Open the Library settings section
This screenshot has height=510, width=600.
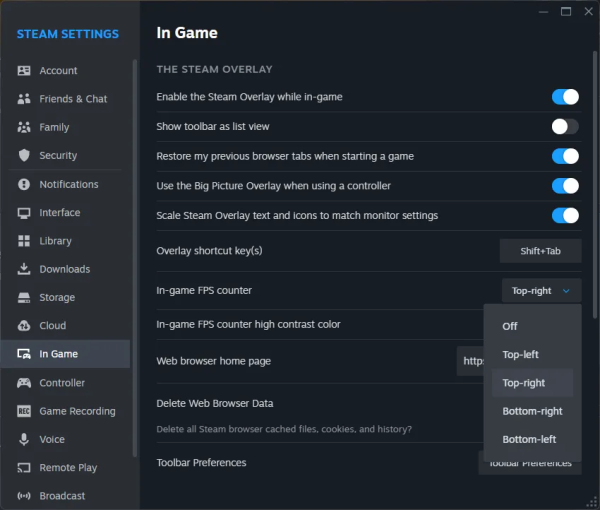tap(65, 241)
